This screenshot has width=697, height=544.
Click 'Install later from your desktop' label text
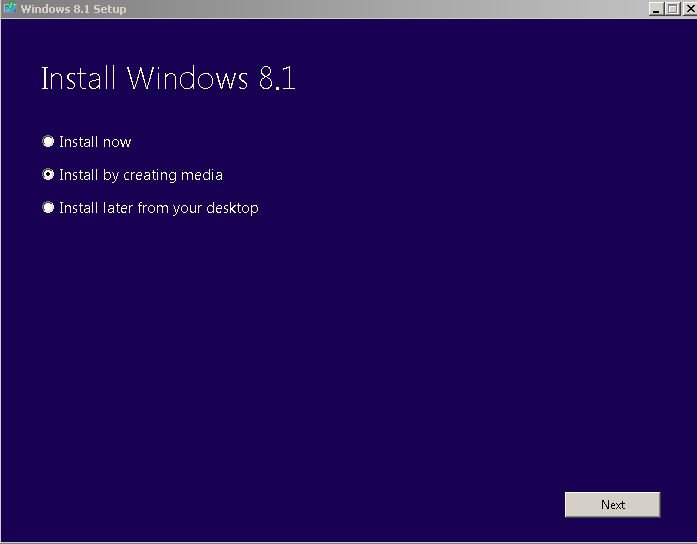tap(158, 208)
